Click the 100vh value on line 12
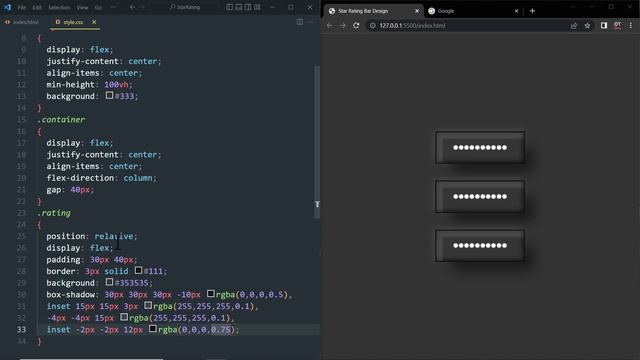The height and width of the screenshot is (360, 640). [116, 84]
